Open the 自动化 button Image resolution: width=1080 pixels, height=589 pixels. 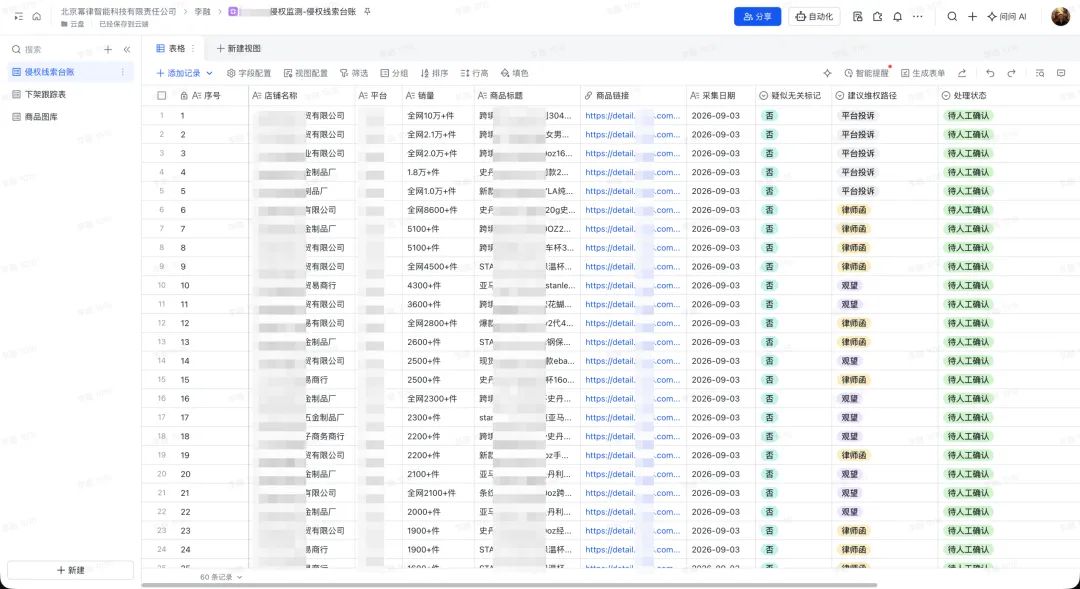[814, 17]
